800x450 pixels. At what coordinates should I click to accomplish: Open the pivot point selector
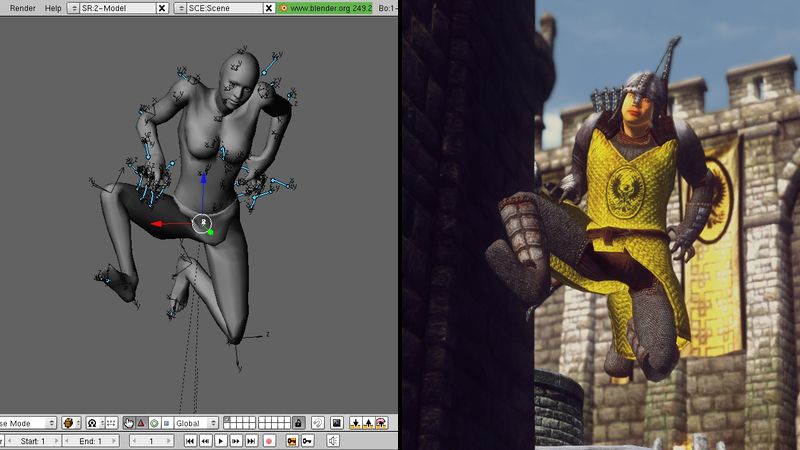(95, 423)
